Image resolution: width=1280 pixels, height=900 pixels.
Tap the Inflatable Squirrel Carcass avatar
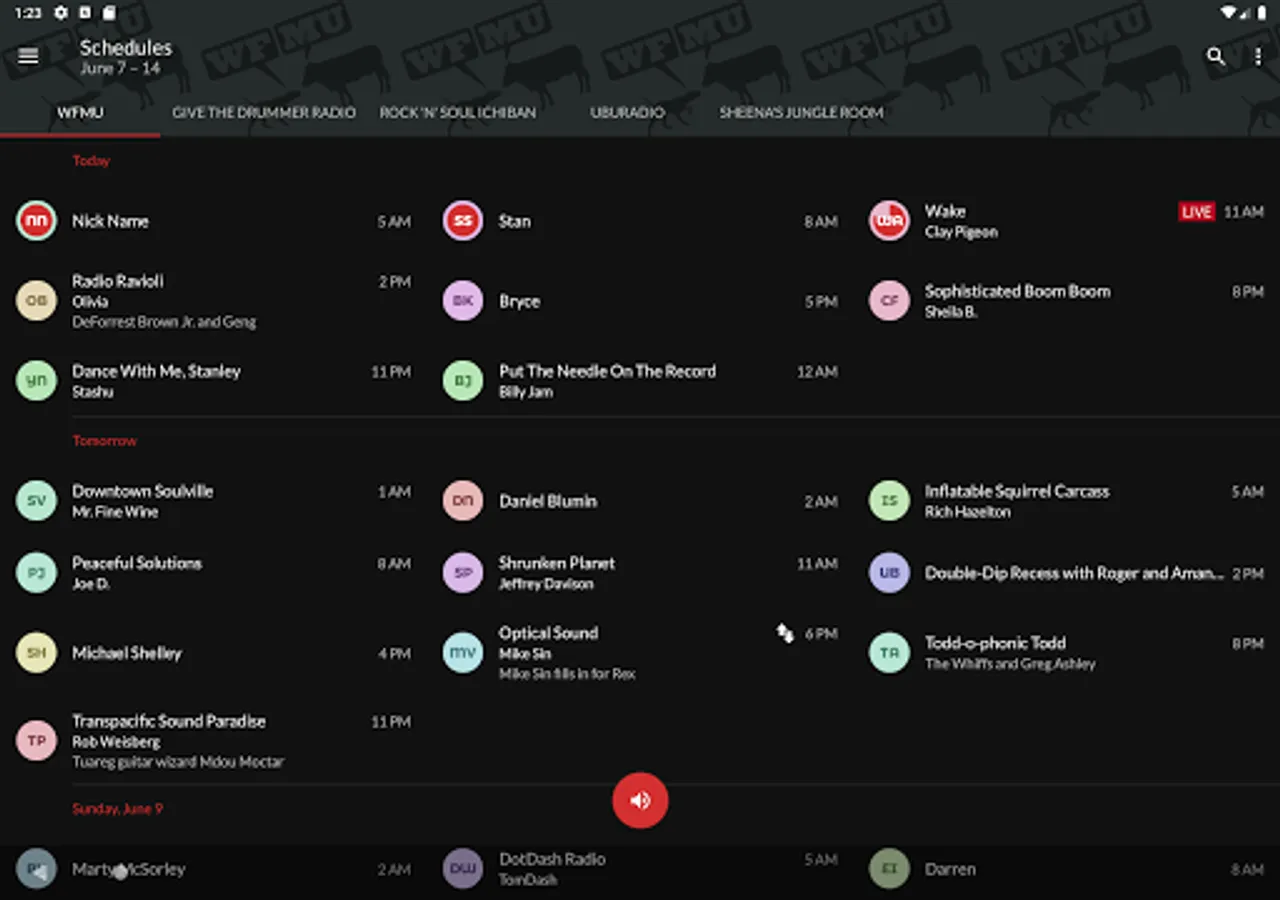(x=889, y=501)
